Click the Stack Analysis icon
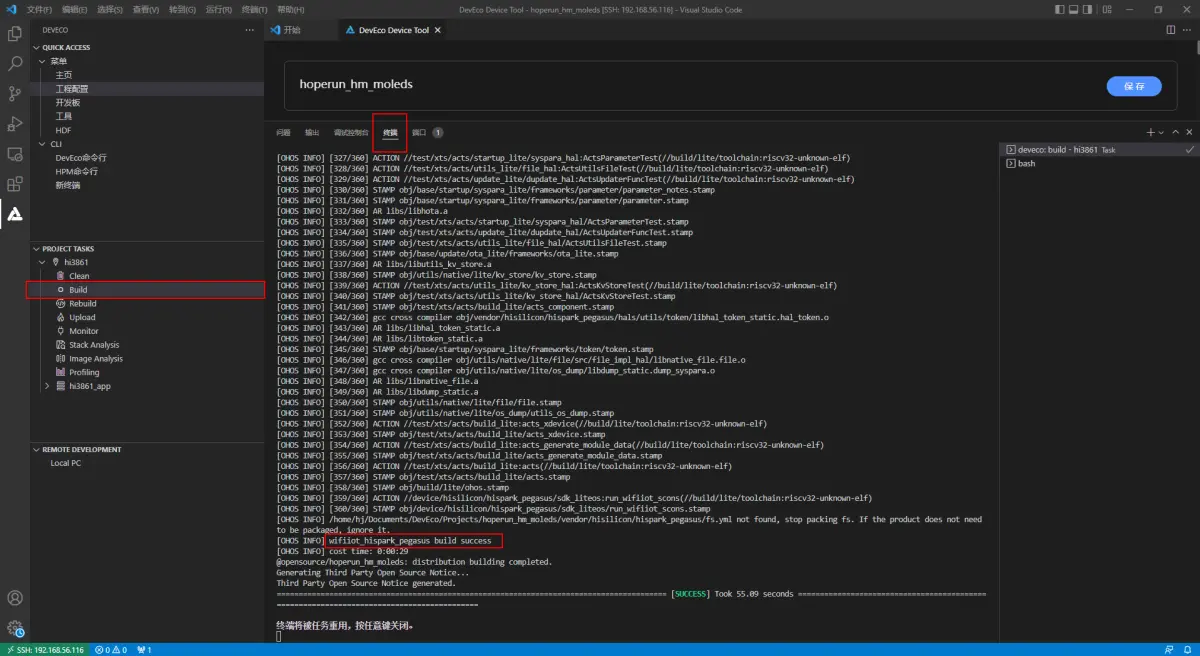 tap(61, 345)
